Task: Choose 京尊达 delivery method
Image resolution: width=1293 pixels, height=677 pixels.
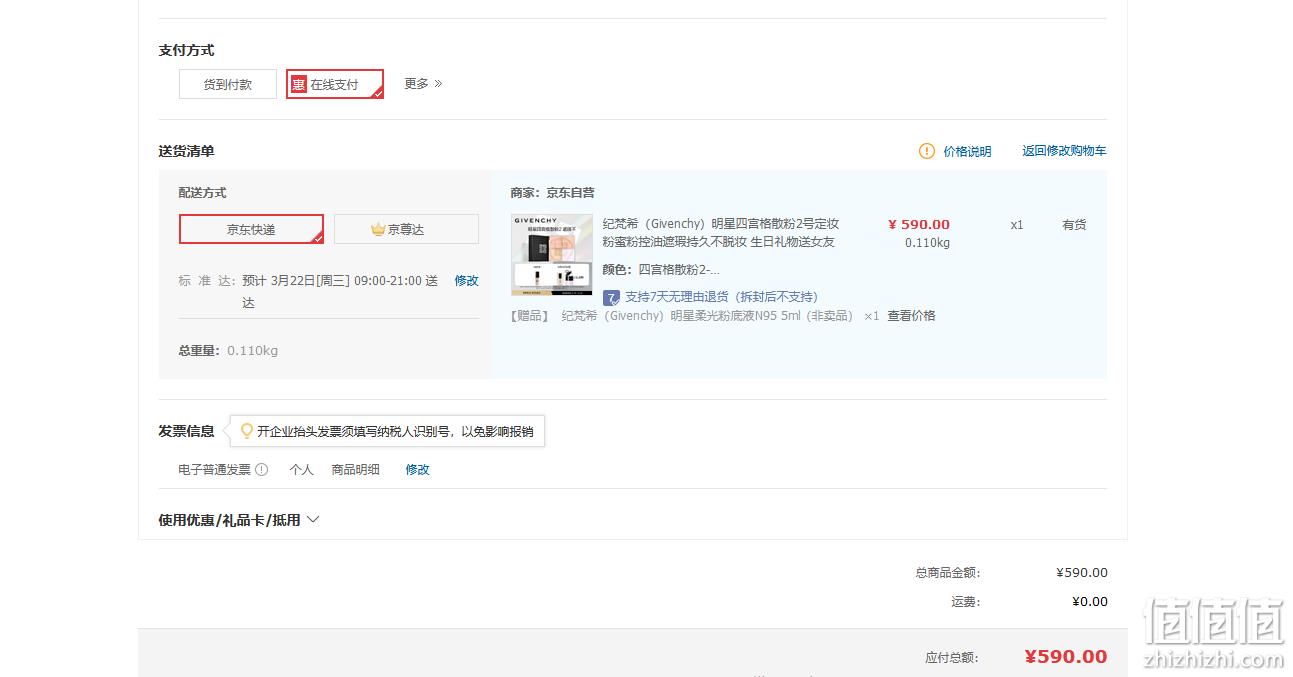Action: (406, 229)
